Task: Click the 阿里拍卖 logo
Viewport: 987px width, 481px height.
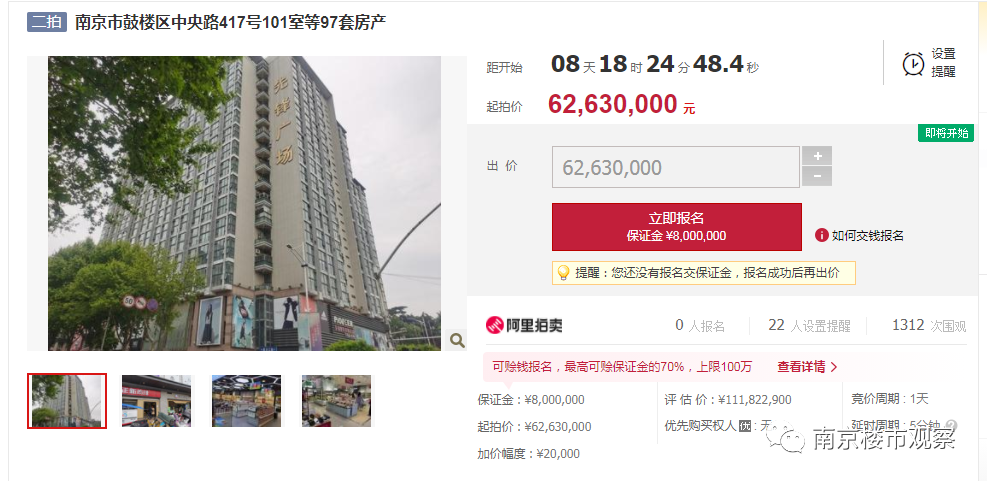Action: [x=524, y=325]
